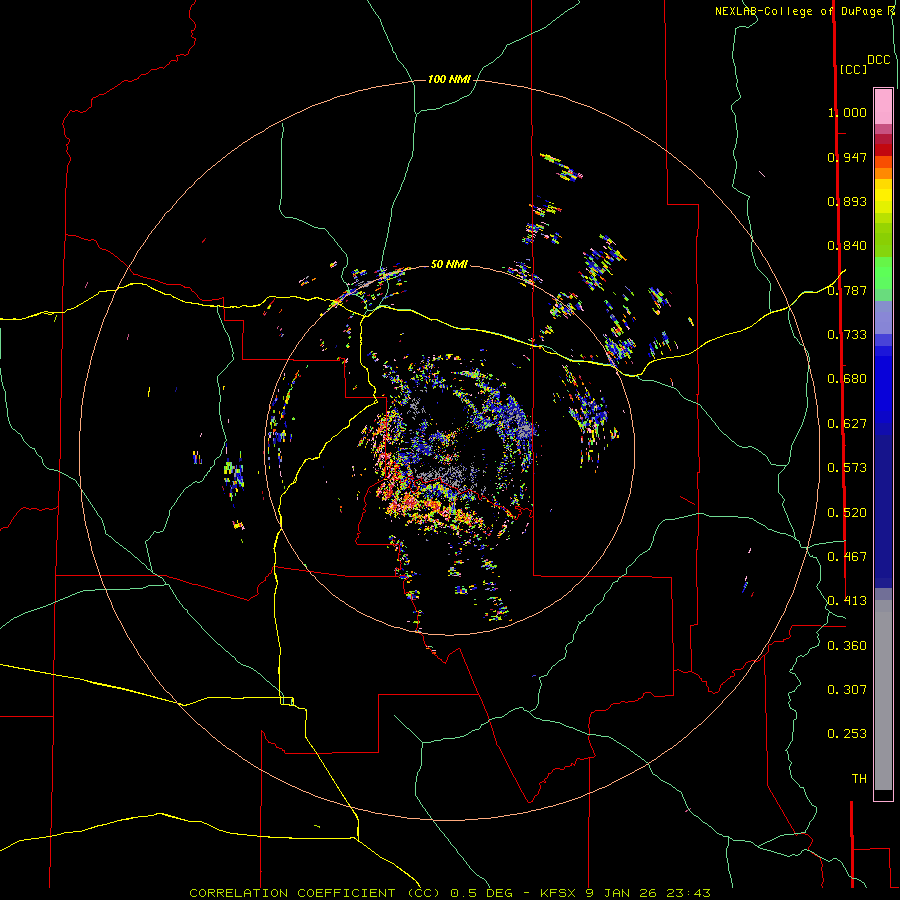Click the 0.573 legend value

(x=847, y=468)
